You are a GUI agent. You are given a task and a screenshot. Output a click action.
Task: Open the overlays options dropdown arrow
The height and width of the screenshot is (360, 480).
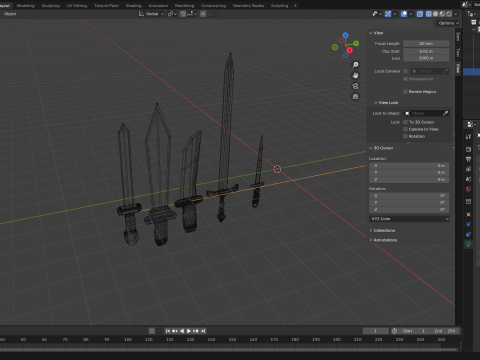411,14
